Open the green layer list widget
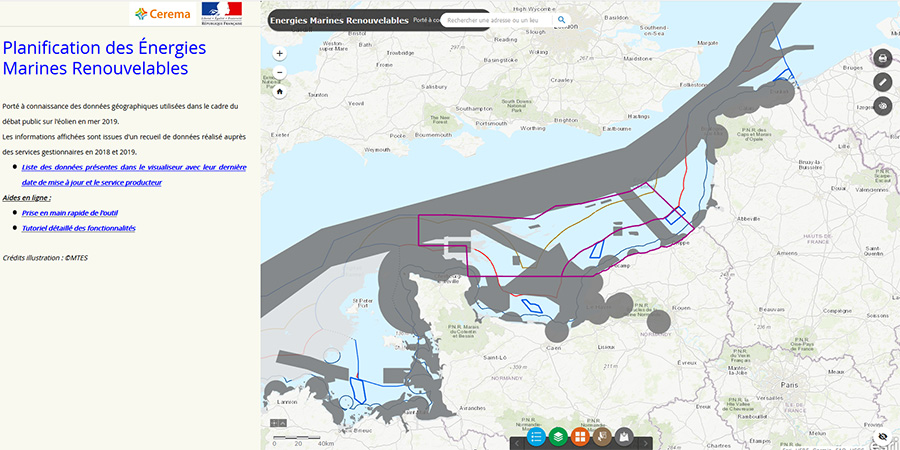 point(558,437)
